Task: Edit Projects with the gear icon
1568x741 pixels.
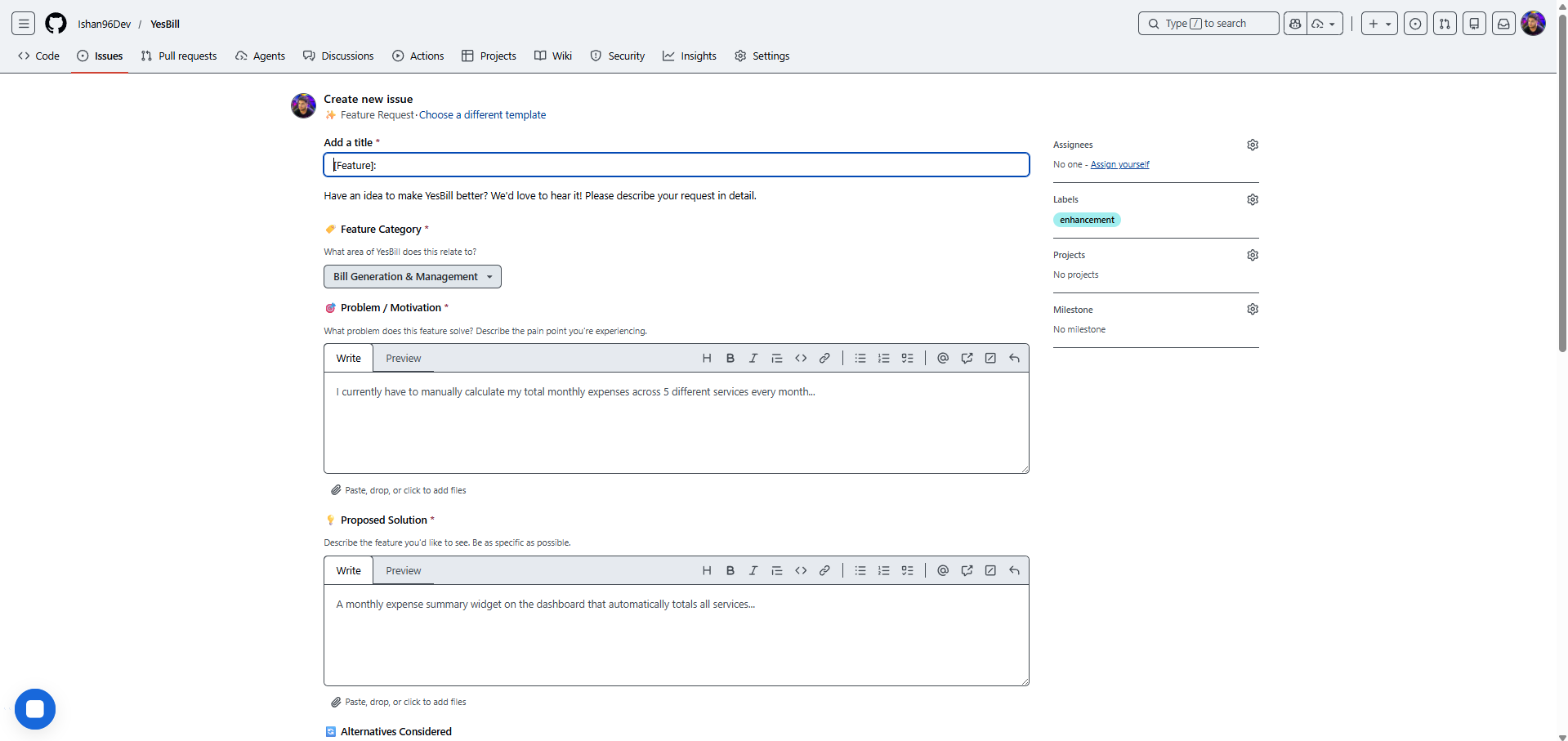Action: click(x=1253, y=255)
